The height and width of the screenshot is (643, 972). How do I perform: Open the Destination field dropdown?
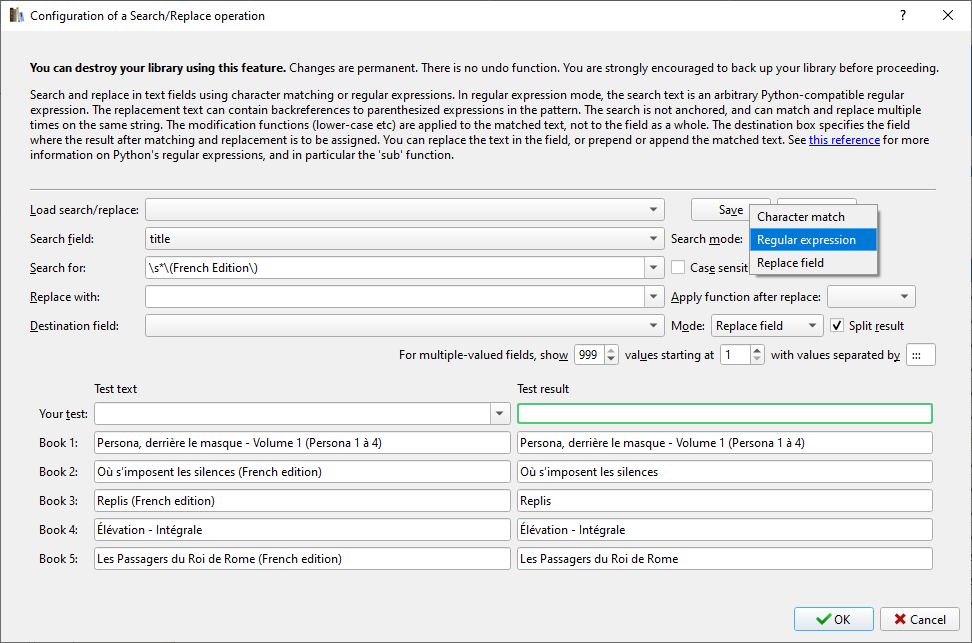[654, 326]
